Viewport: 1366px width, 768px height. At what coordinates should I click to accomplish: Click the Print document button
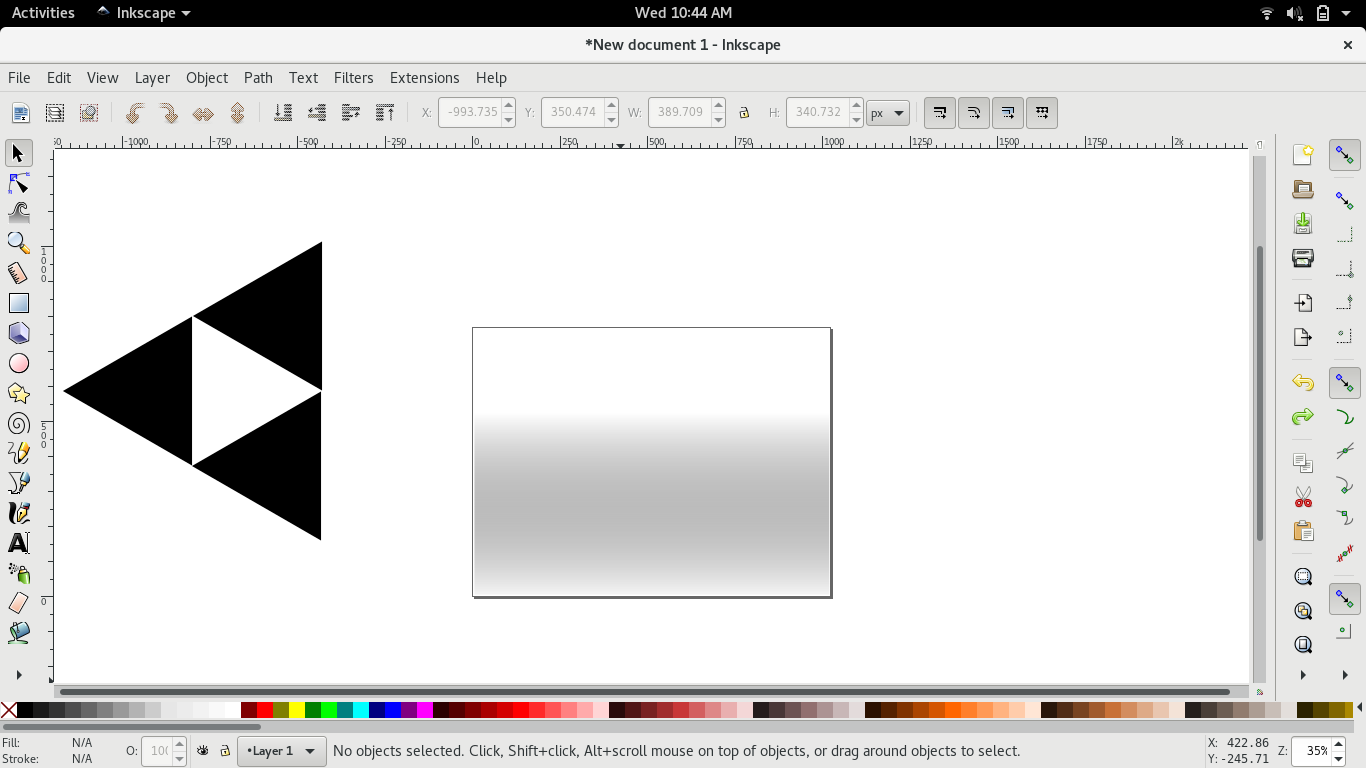(x=1302, y=258)
